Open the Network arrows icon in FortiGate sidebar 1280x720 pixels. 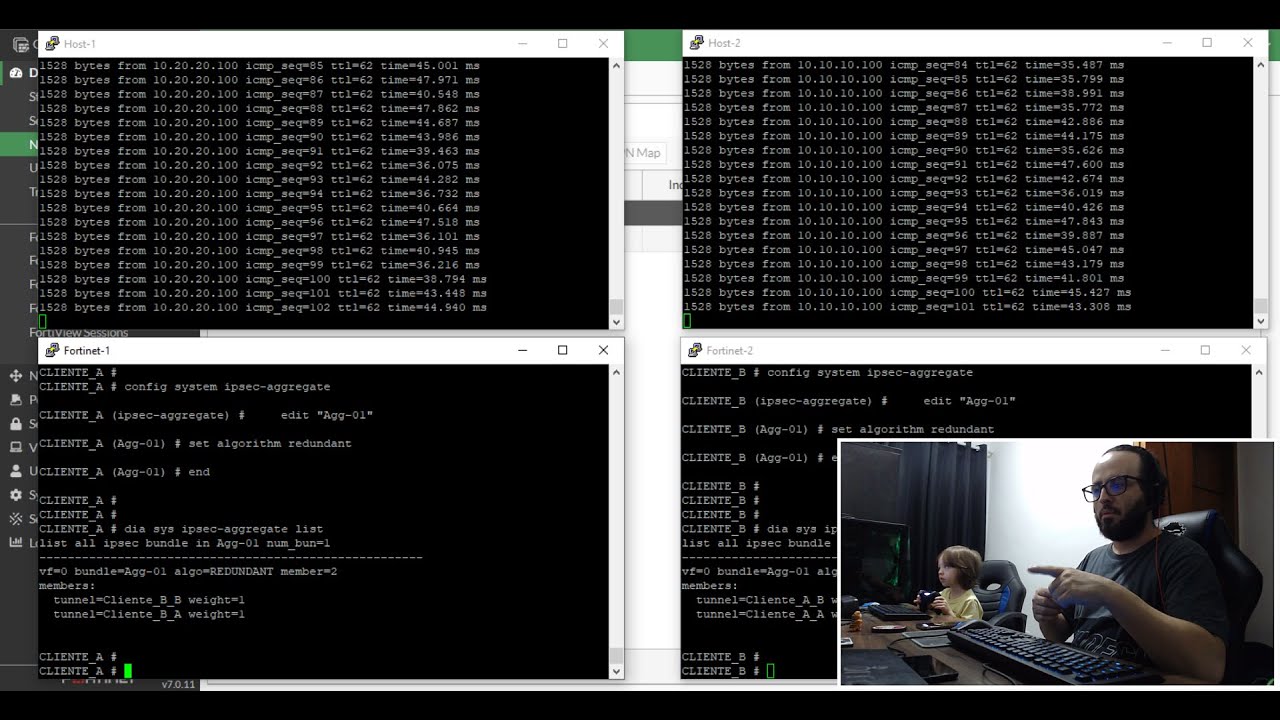(x=17, y=376)
